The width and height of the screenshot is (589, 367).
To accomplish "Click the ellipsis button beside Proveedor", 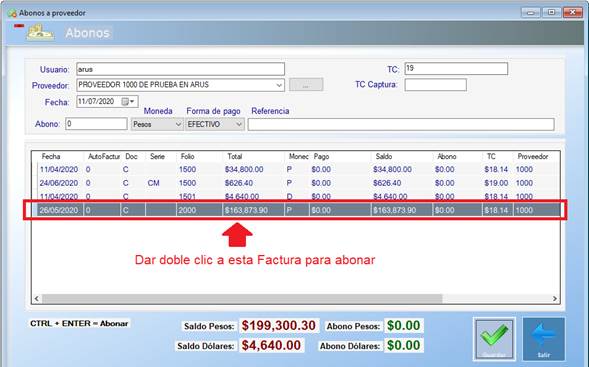I will pyautogui.click(x=306, y=85).
